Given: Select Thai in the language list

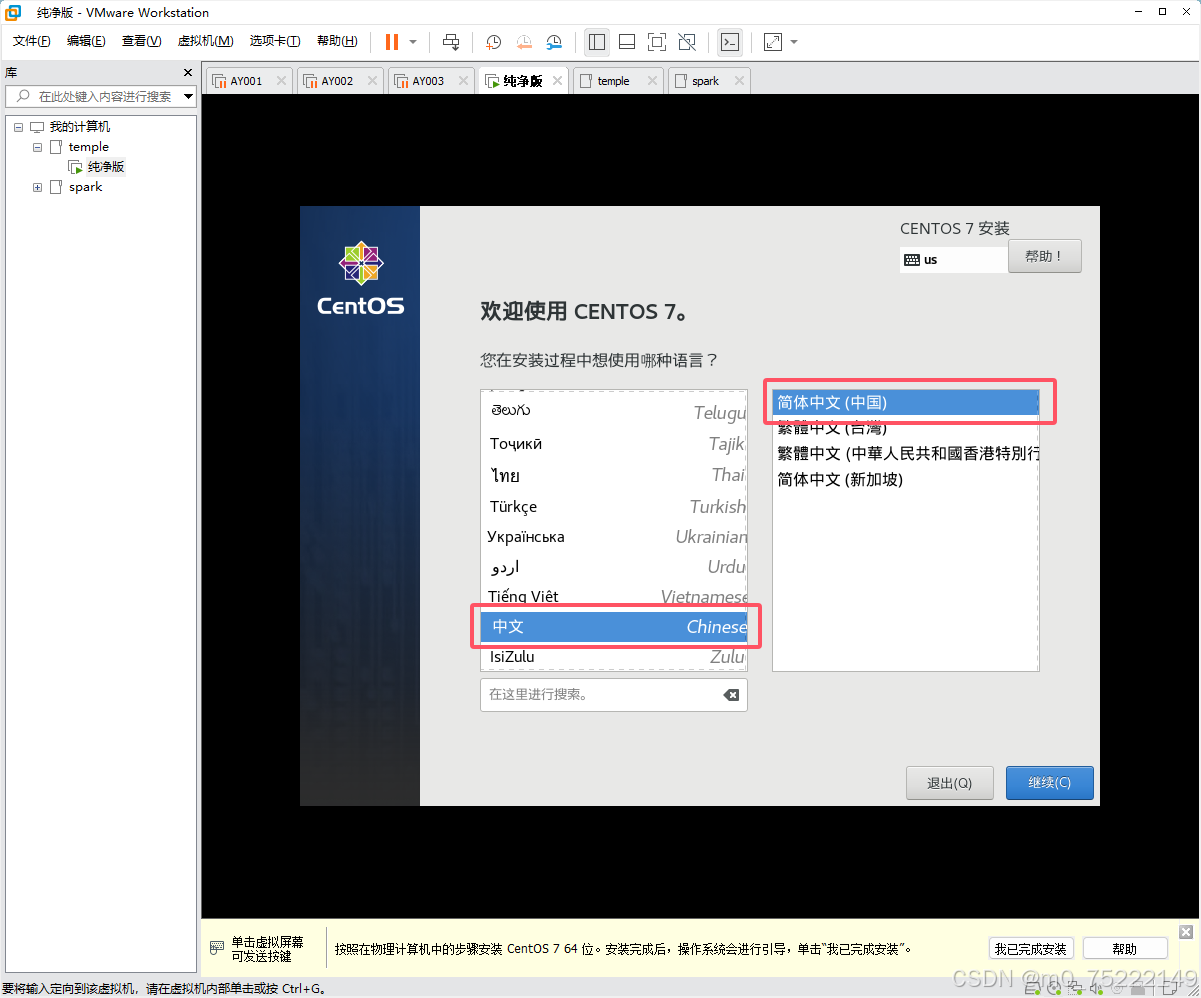Looking at the screenshot, I should [x=614, y=475].
